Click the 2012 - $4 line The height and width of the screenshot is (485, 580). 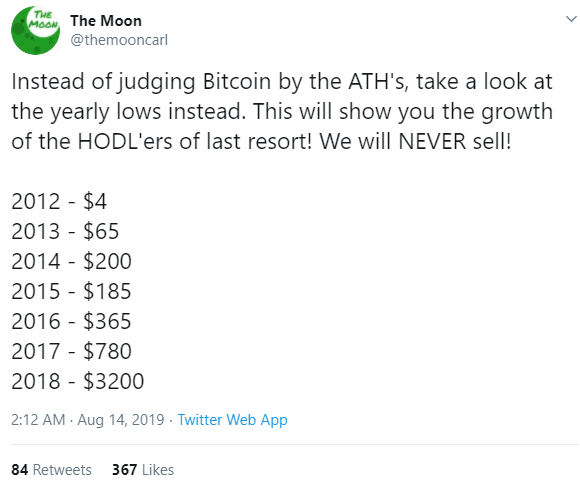coord(59,201)
